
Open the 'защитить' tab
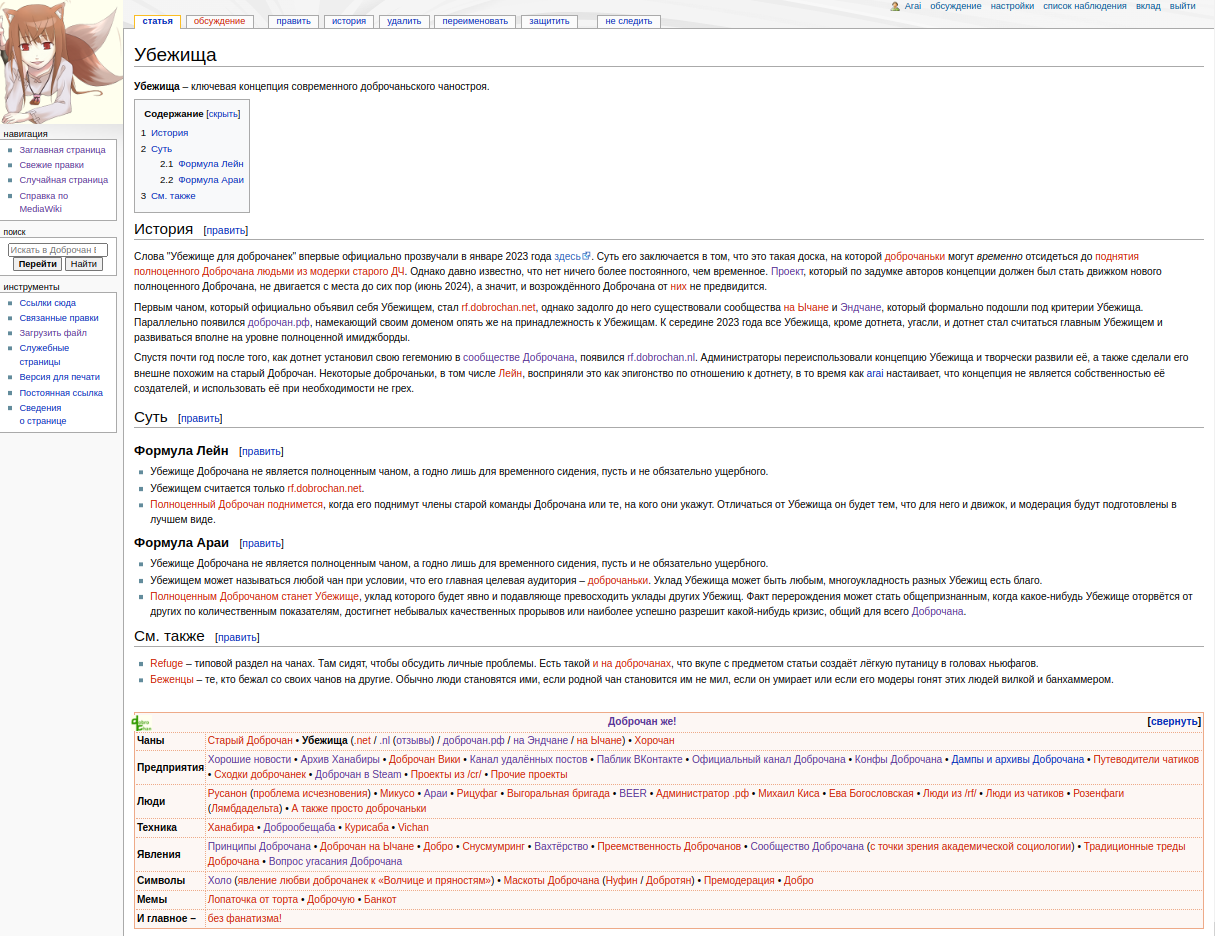pos(550,20)
